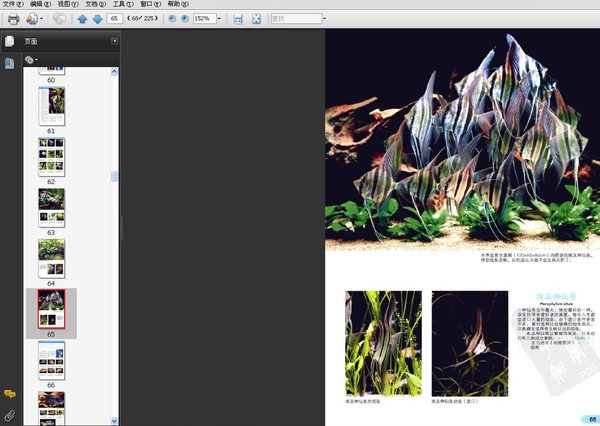Click the page number 65 footer label
This screenshot has height=426, width=600.
click(x=592, y=419)
